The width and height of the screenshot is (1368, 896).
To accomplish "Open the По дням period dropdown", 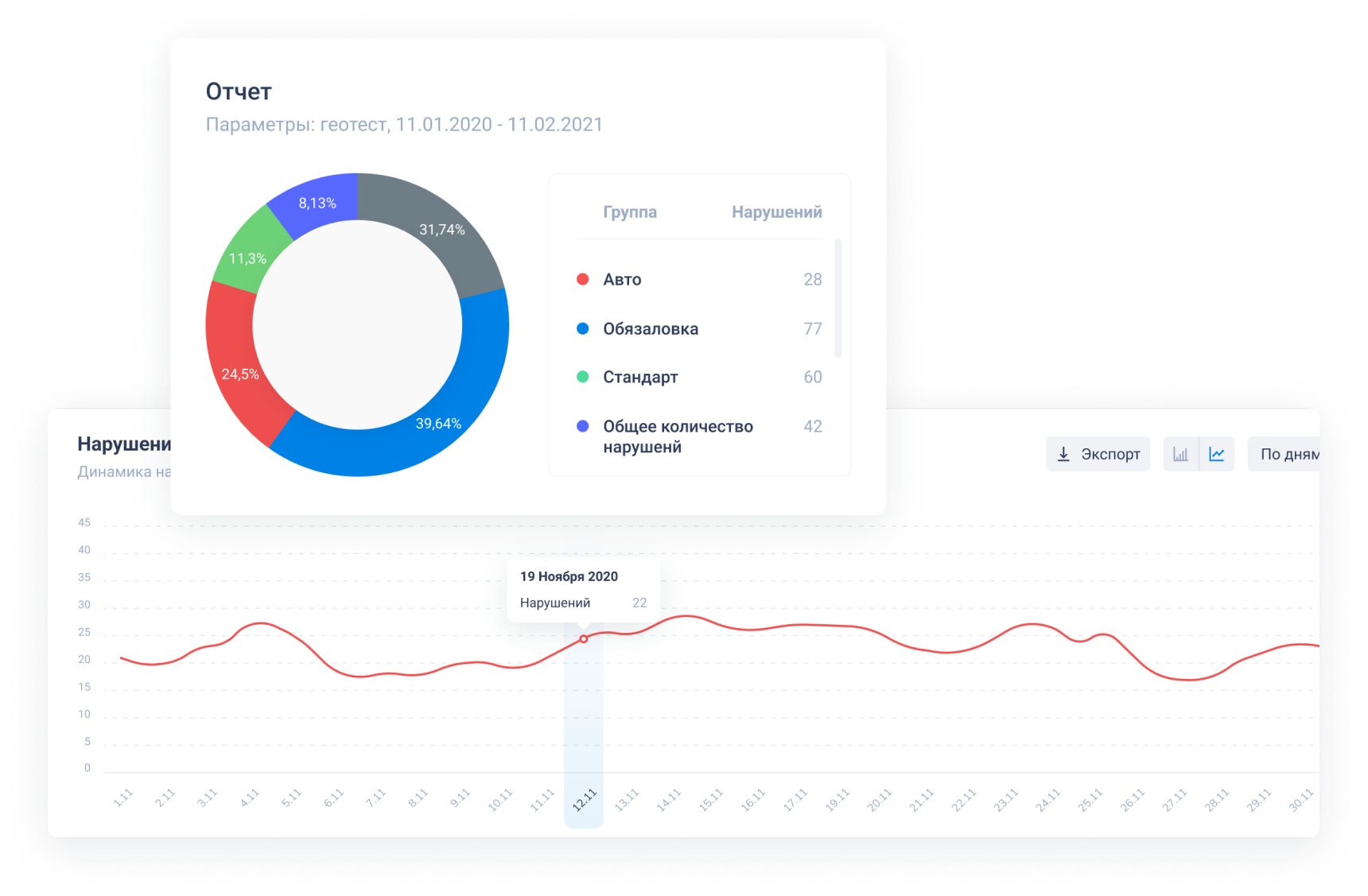I will coord(1284,454).
